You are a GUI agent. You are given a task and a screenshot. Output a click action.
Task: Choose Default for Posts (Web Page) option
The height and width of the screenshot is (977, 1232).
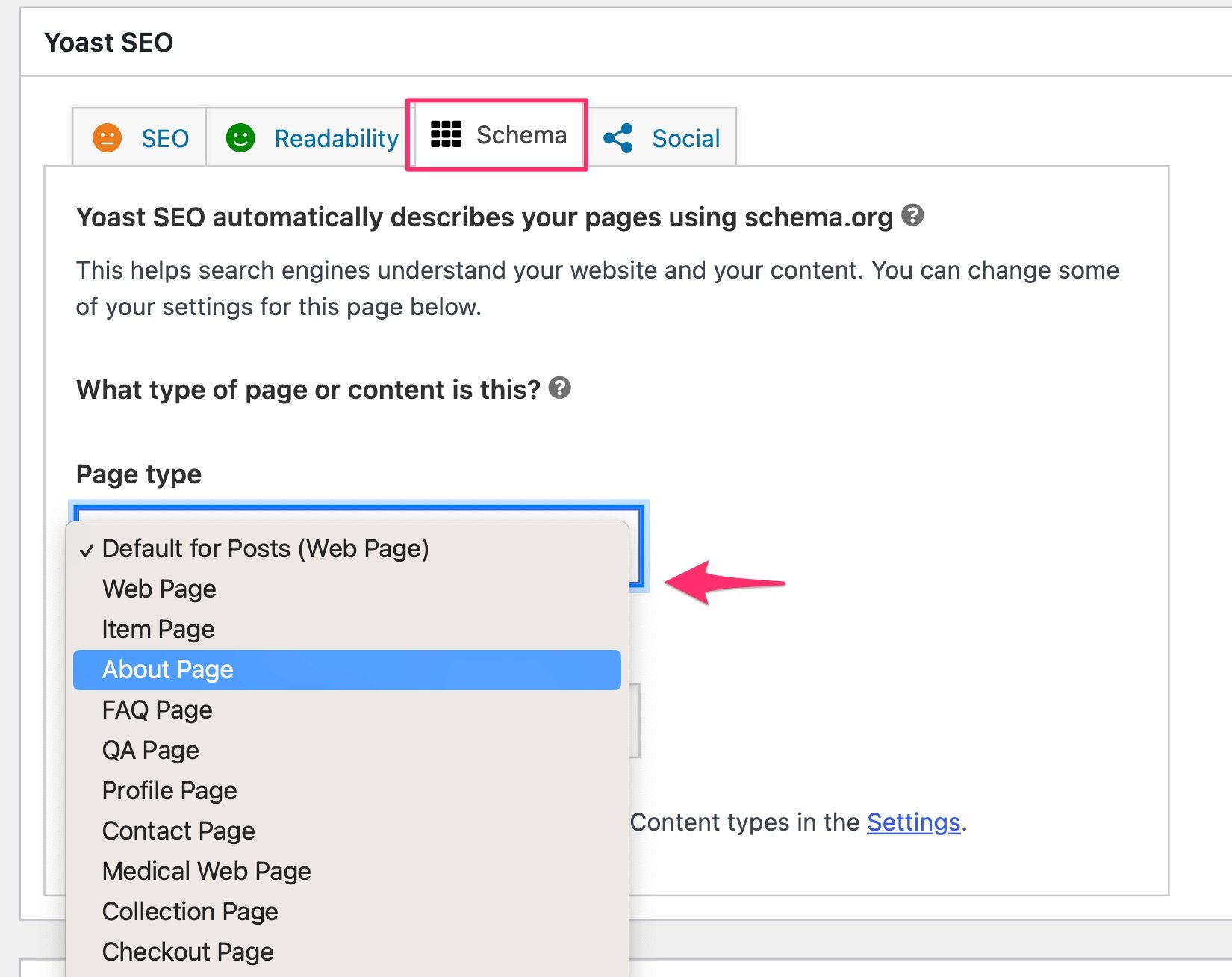pyautogui.click(x=347, y=549)
